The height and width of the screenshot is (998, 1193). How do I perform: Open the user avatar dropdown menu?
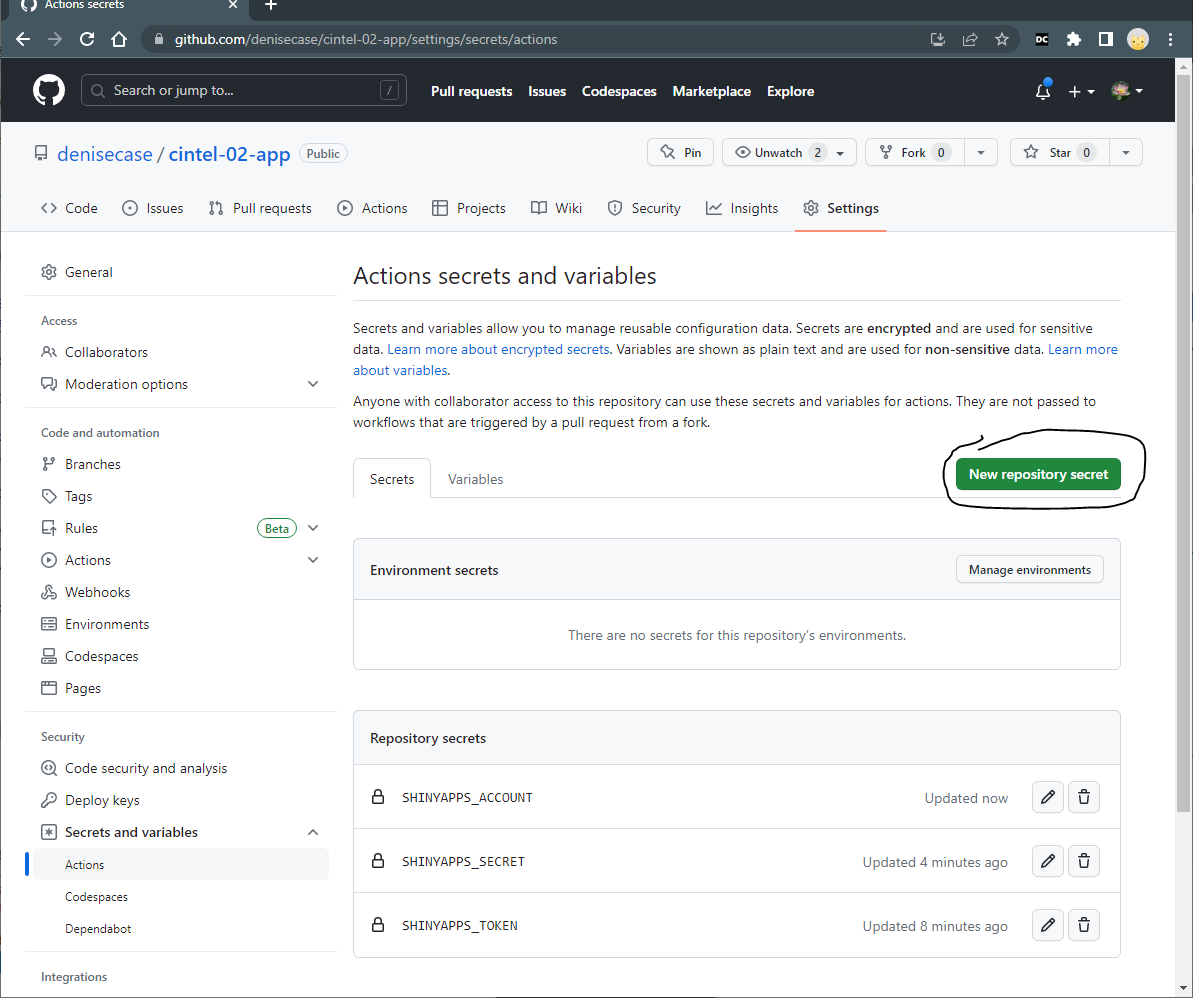tap(1127, 91)
